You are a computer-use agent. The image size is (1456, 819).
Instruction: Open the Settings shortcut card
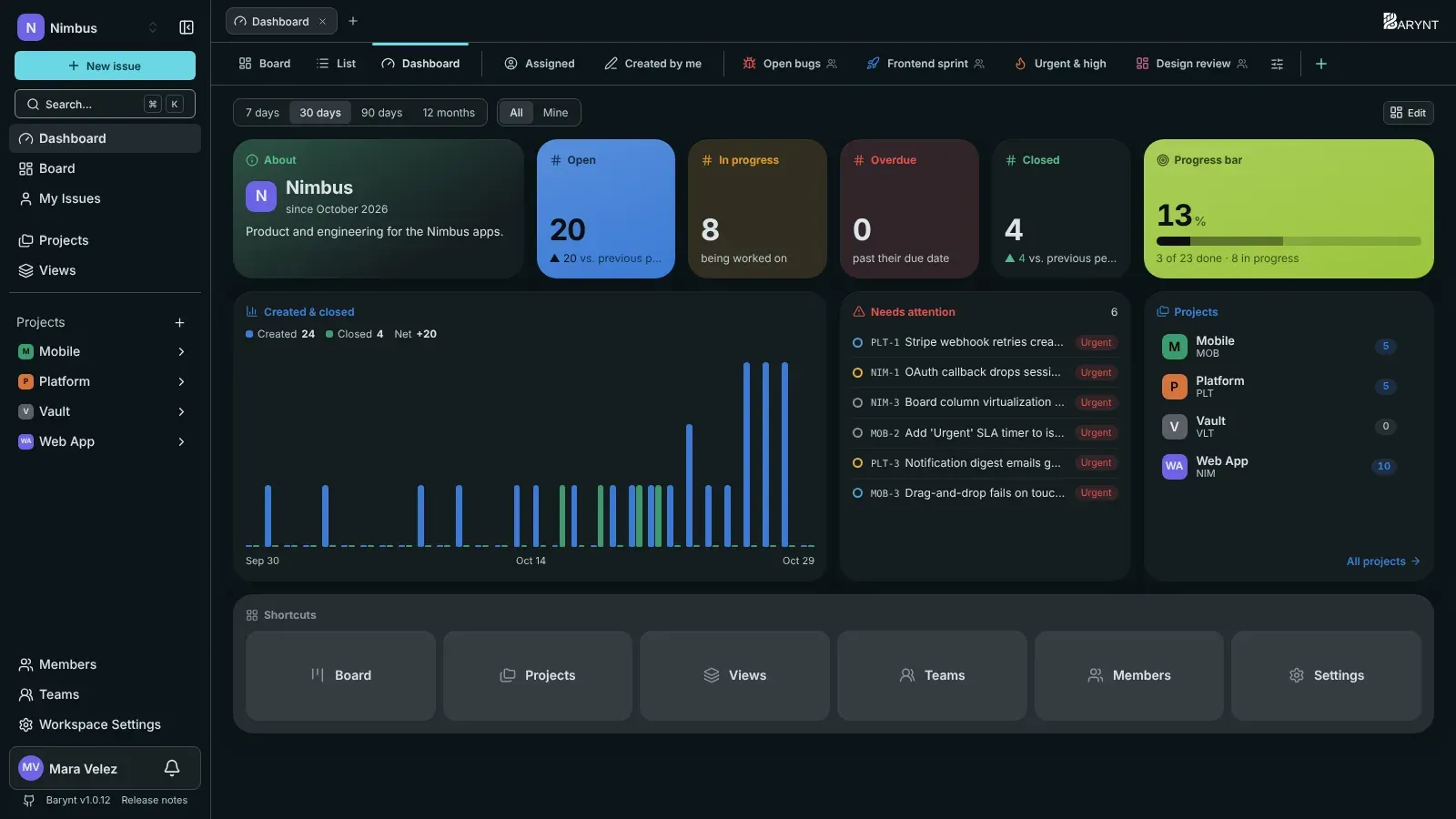coord(1327,675)
